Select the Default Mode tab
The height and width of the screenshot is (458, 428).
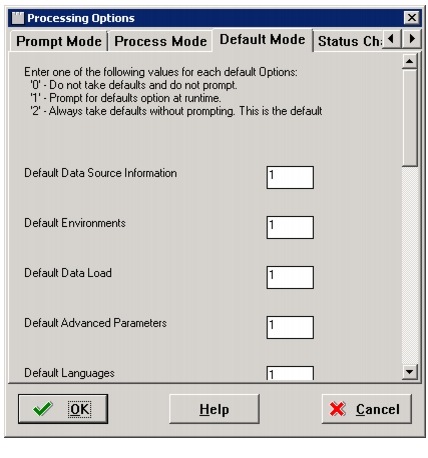point(262,40)
